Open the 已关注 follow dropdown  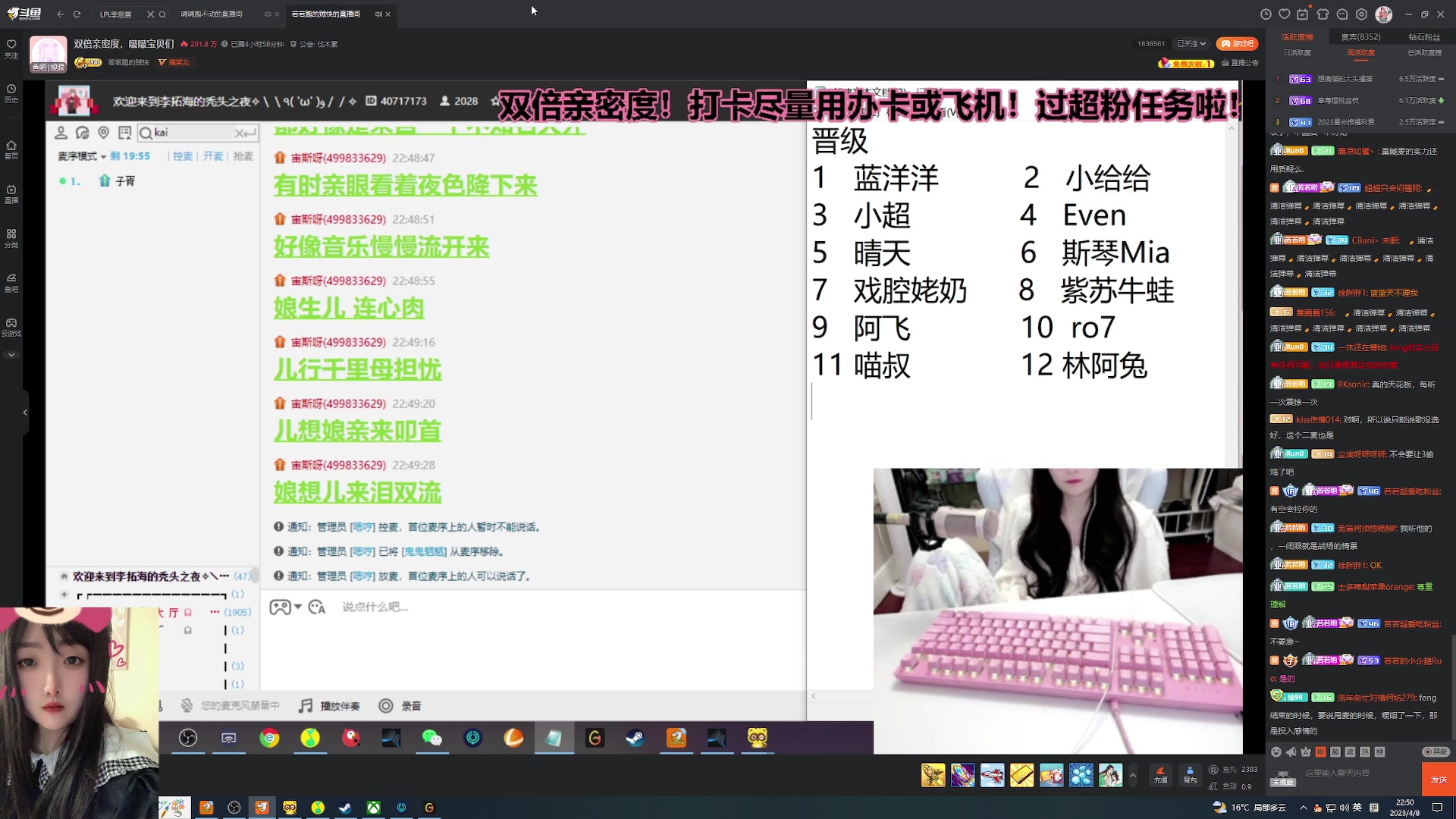(1191, 43)
